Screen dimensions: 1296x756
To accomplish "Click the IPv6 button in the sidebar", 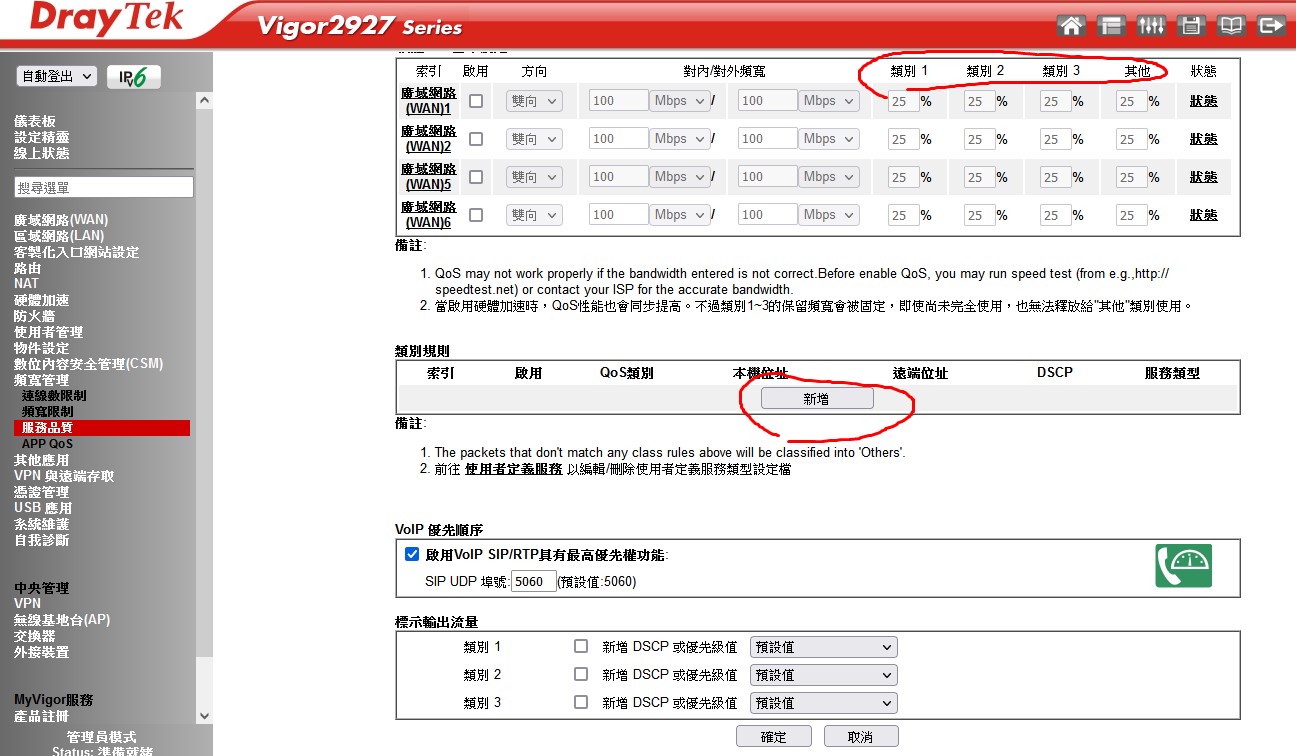I will pyautogui.click(x=134, y=77).
